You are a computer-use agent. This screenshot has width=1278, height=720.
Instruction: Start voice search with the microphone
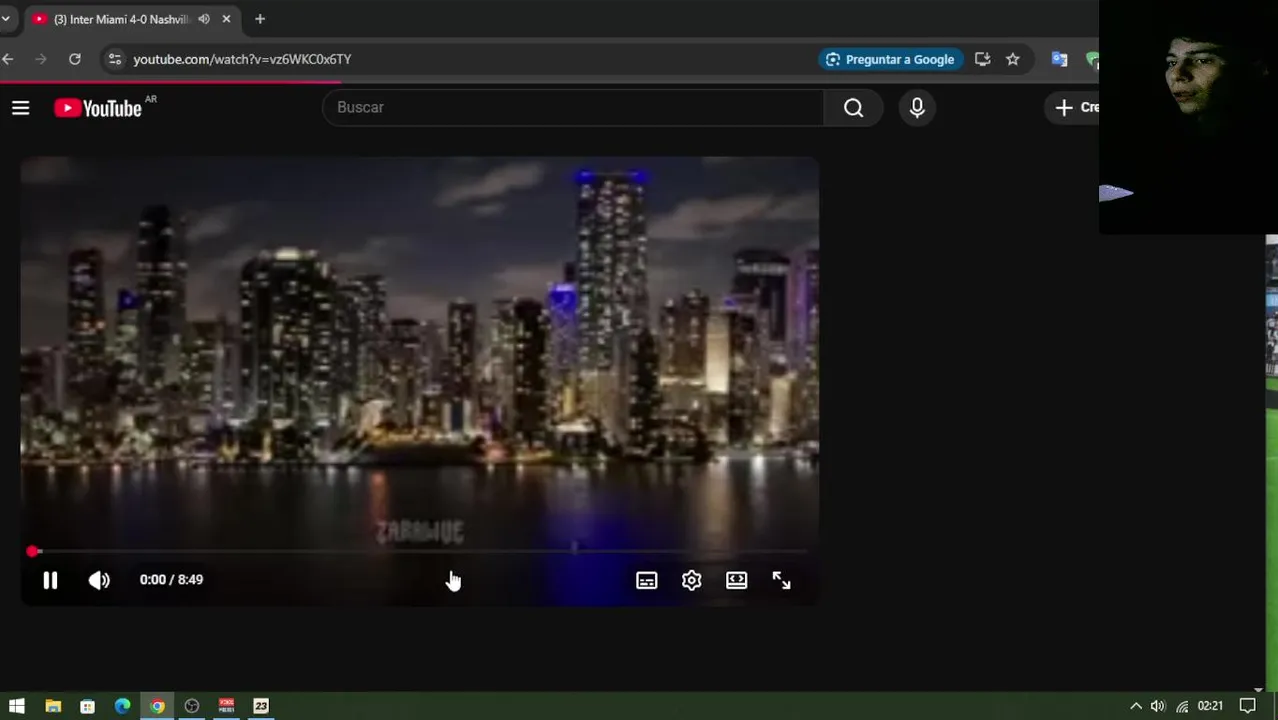click(917, 107)
